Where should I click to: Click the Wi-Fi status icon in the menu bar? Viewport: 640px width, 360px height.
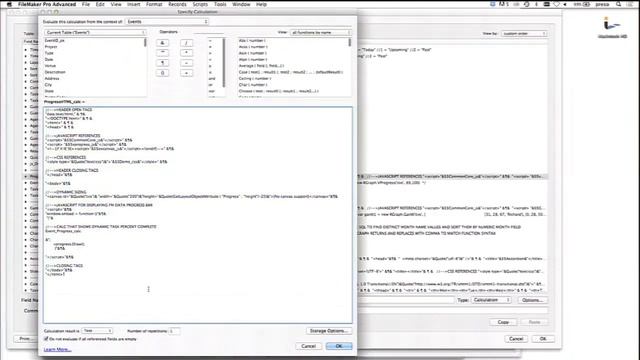pos(556,4)
